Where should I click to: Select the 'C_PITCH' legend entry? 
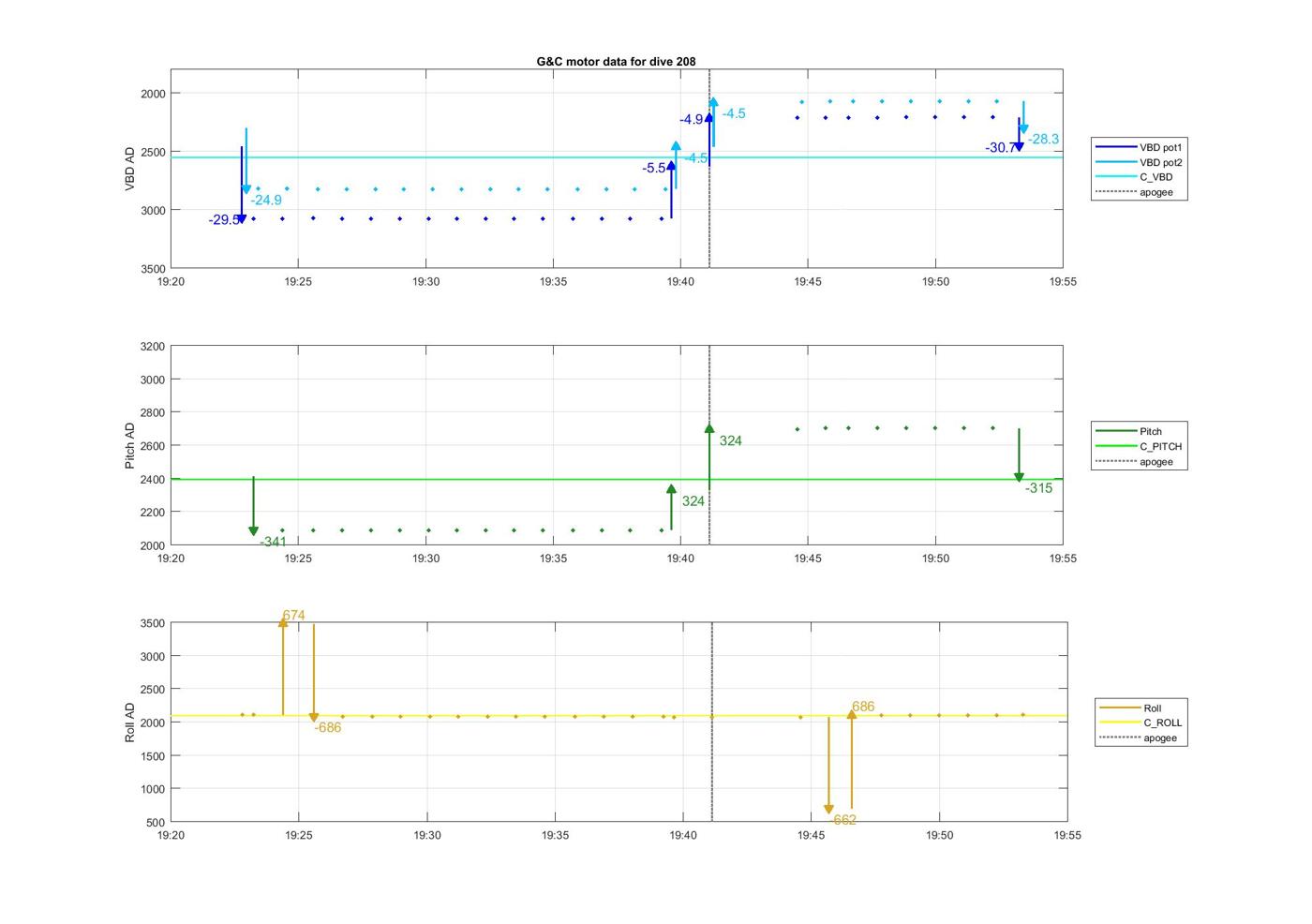(x=1139, y=446)
